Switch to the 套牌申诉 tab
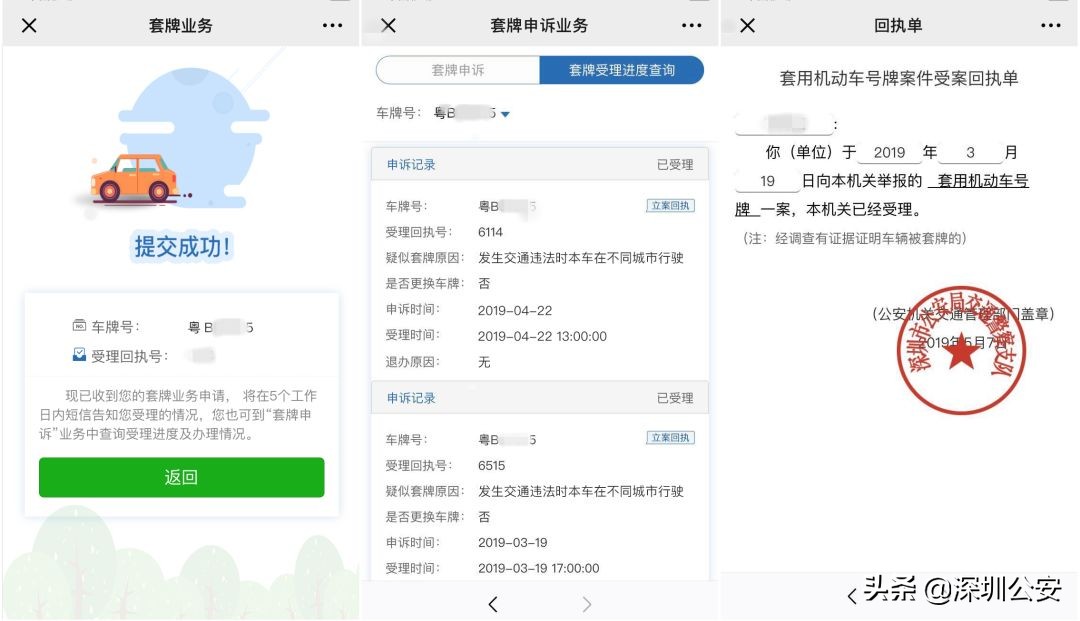This screenshot has width=1080, height=621. pos(460,70)
